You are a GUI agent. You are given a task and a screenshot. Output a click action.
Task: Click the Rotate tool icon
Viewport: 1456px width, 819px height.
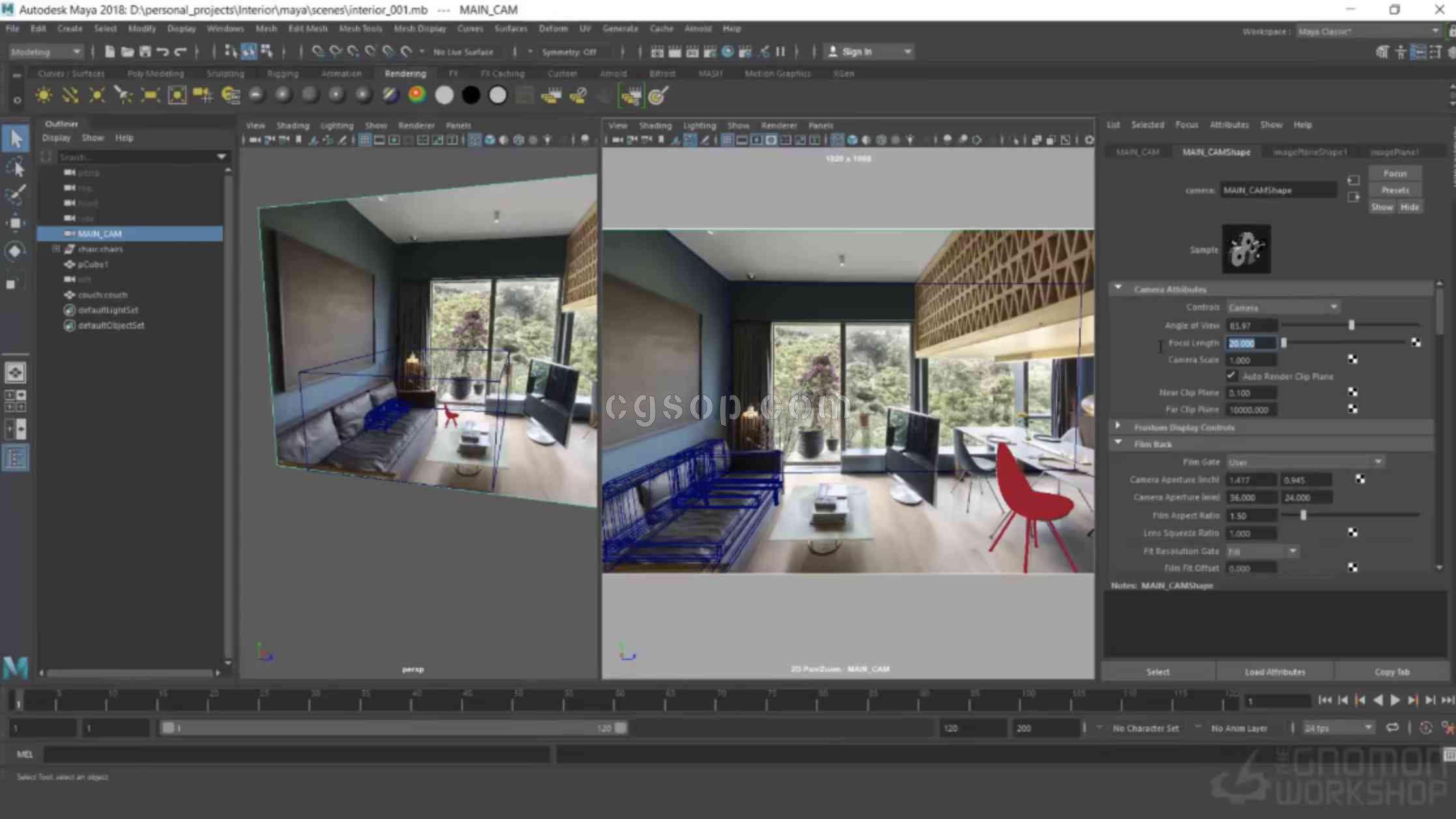point(15,252)
